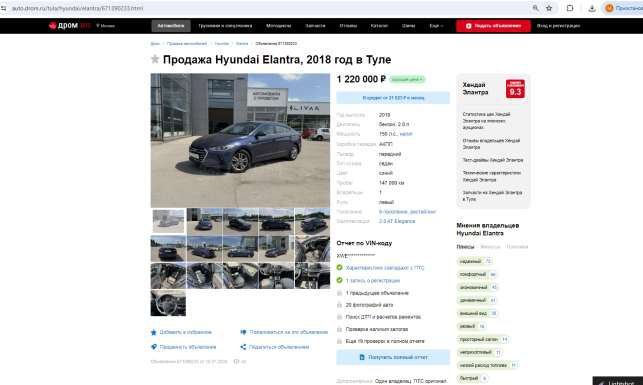Switch to the Запчасти section
This screenshot has width=643, height=385.
315,26
